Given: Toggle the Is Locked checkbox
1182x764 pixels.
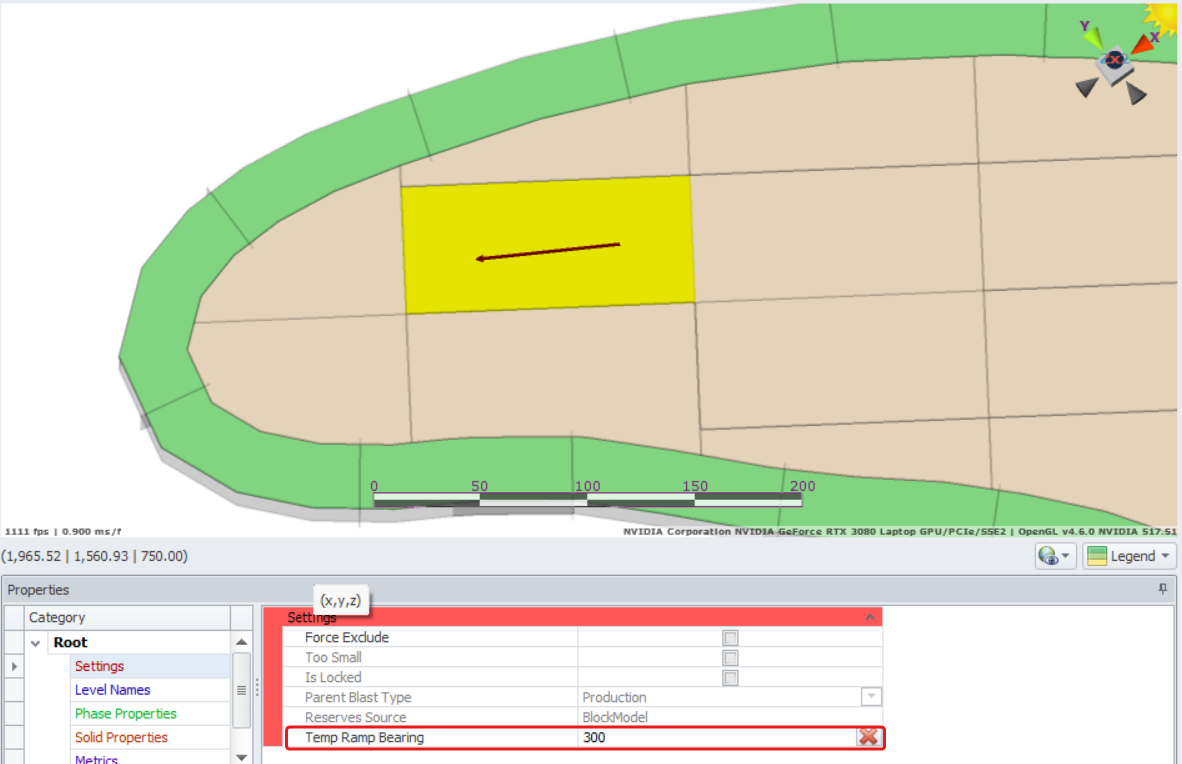Looking at the screenshot, I should [730, 678].
